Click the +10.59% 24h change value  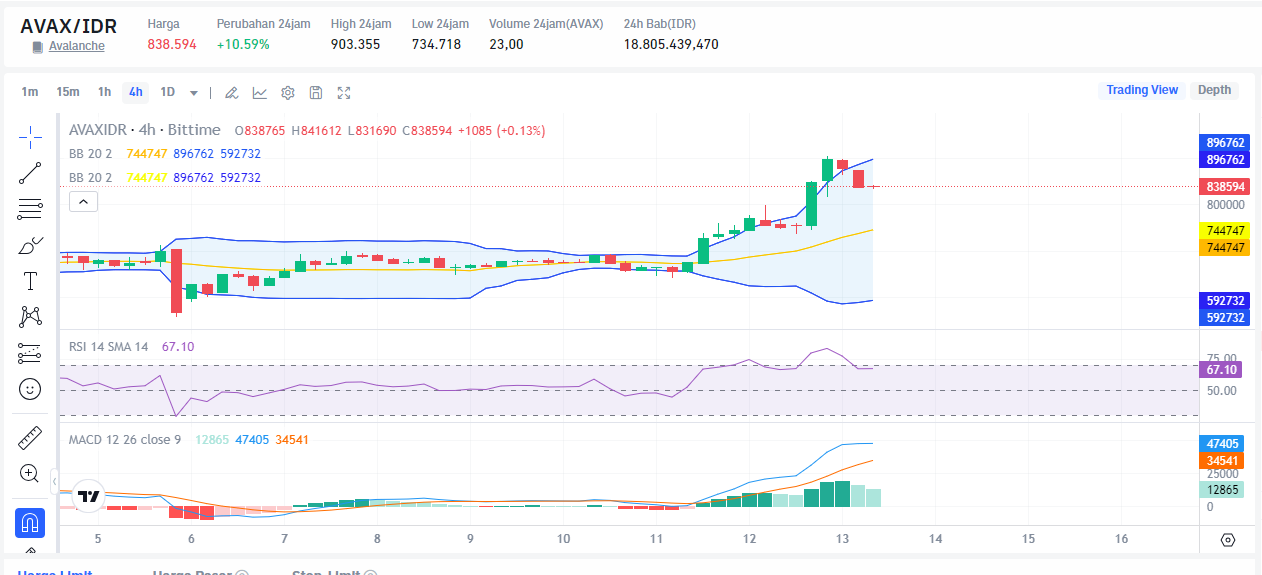[243, 44]
